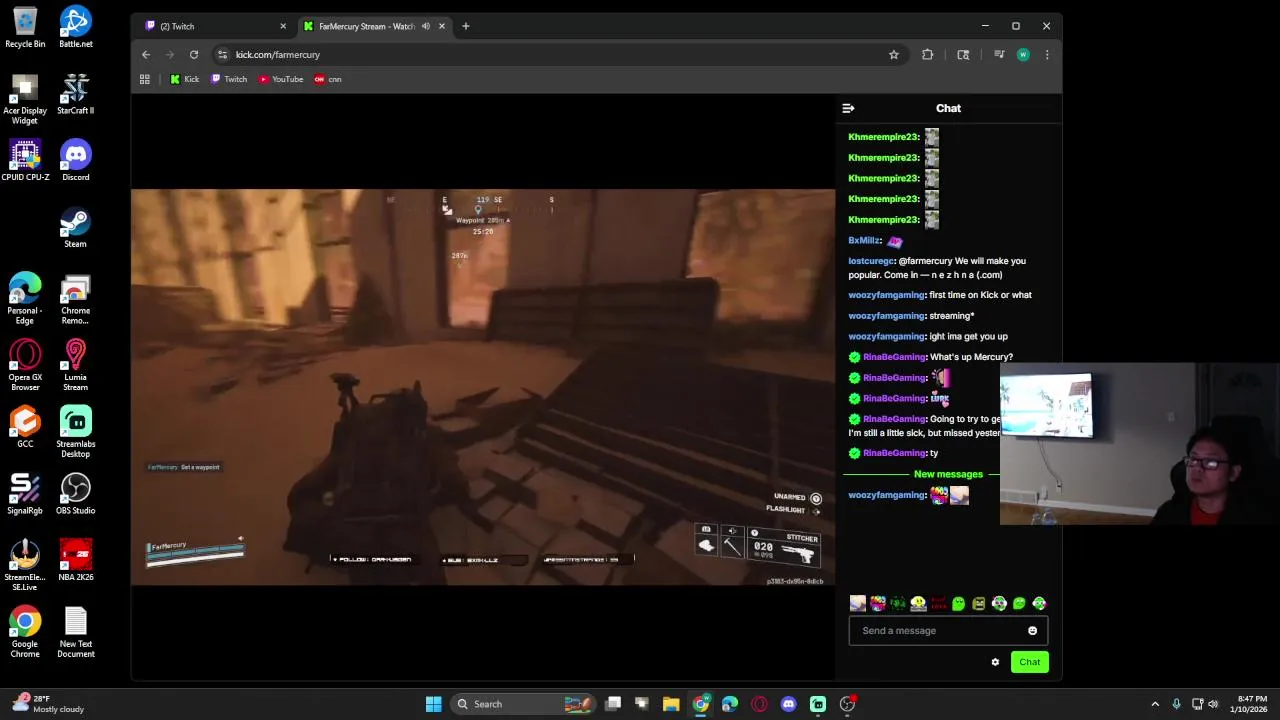The height and width of the screenshot is (720, 1280).
Task: Open chat settings gear icon
Action: [995, 662]
